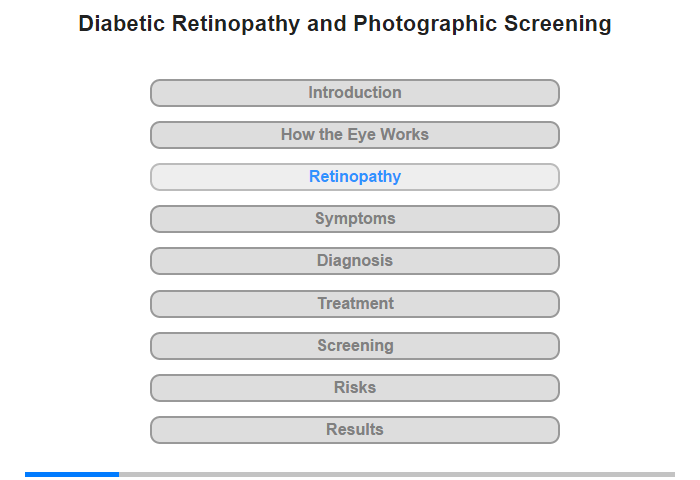
Task: Choose the Risks chapter button
Action: pyautogui.click(x=355, y=388)
